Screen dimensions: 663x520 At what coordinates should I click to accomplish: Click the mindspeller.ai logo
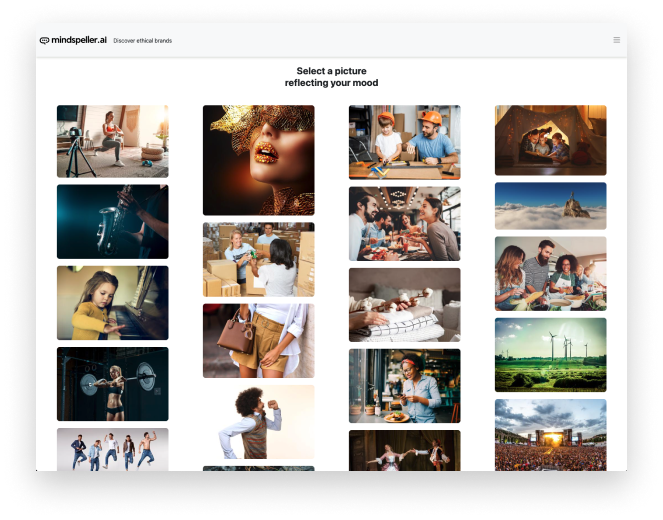pos(73,40)
